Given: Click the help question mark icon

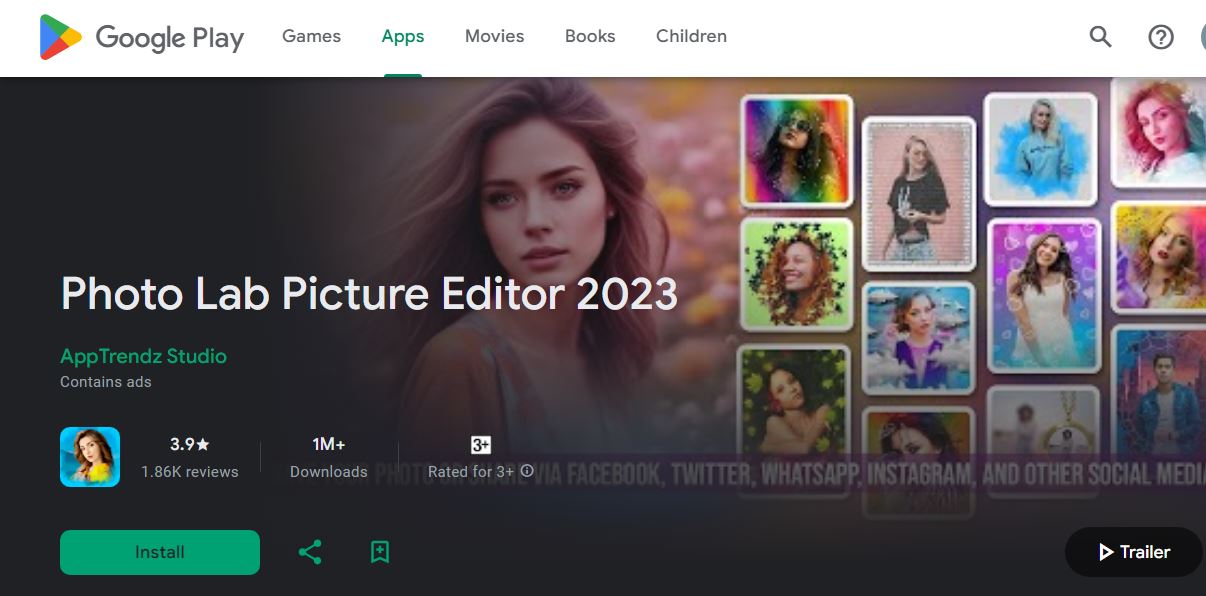Looking at the screenshot, I should coord(1160,37).
